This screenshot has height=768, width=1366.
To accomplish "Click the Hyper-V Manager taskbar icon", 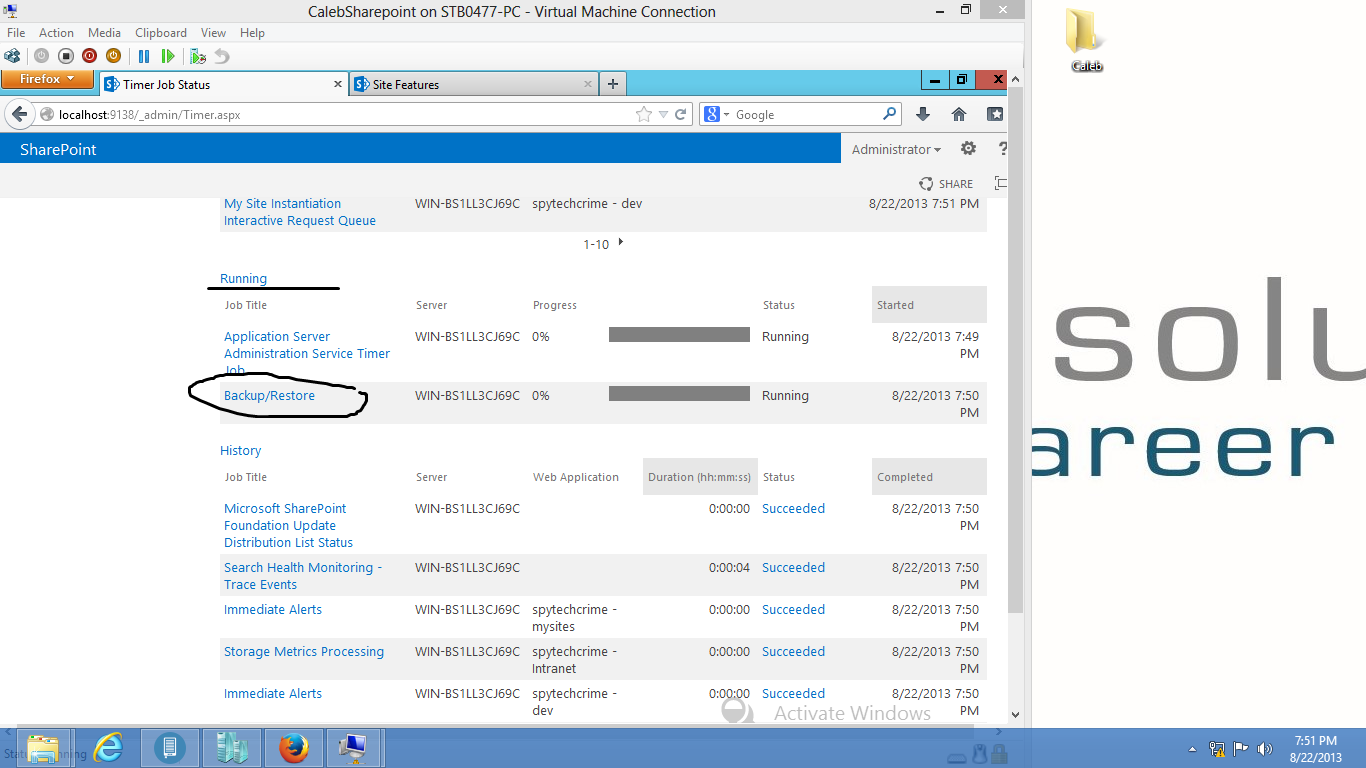I will [231, 748].
